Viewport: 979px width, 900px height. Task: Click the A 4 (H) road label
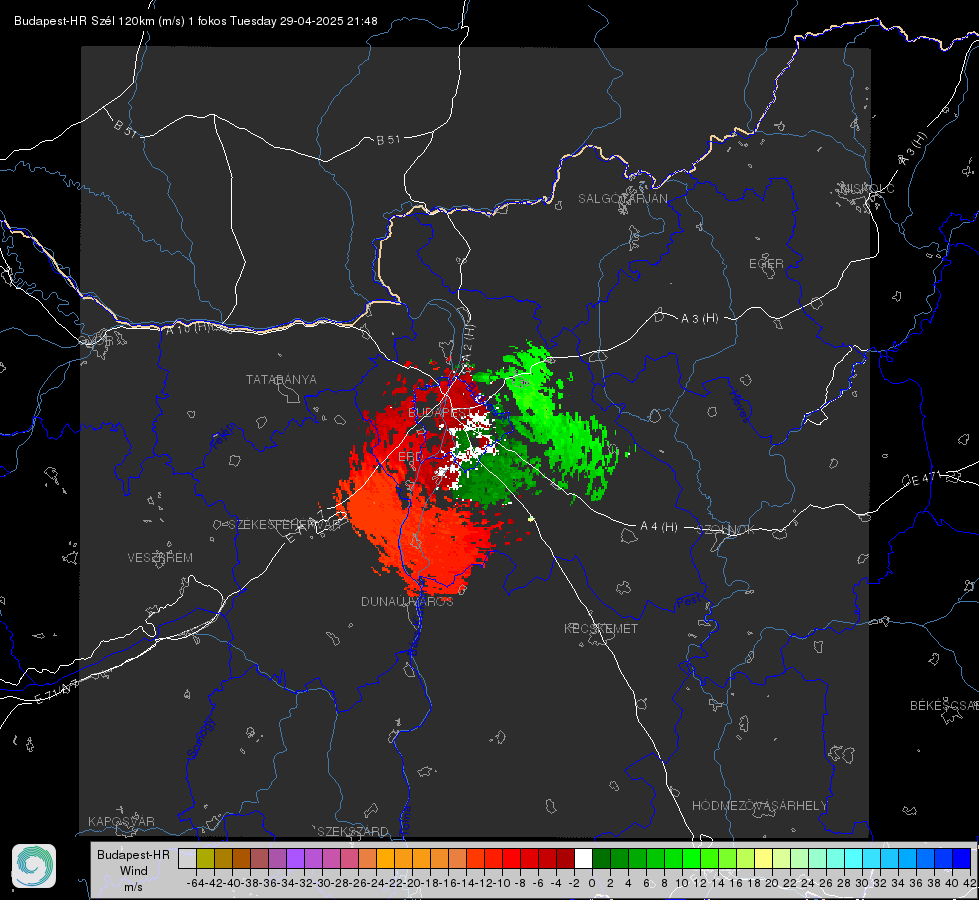659,527
